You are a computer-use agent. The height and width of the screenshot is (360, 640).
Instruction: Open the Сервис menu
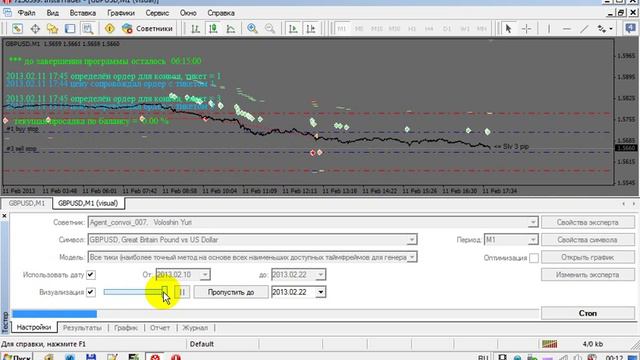(x=157, y=13)
